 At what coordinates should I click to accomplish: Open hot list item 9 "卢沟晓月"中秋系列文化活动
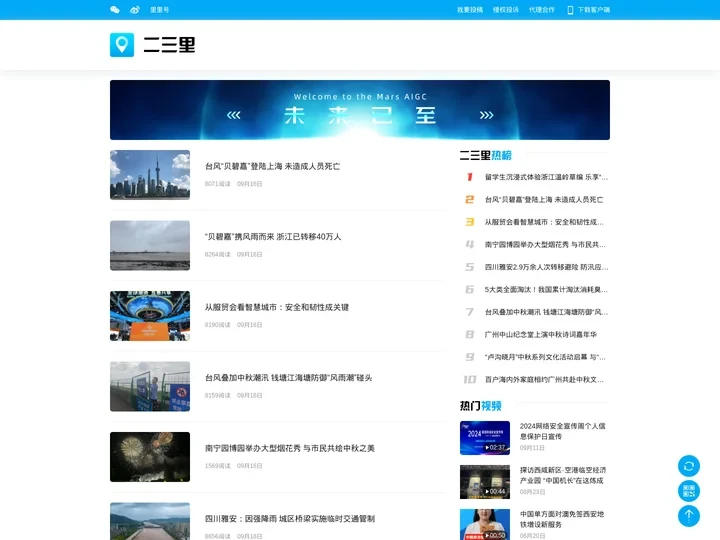click(545, 357)
